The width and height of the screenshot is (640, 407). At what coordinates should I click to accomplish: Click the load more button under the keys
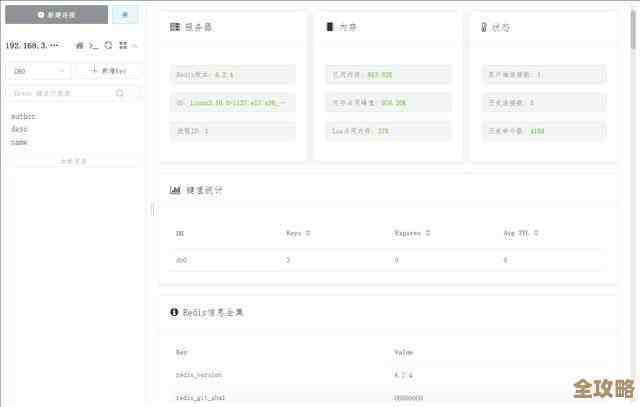[x=74, y=161]
